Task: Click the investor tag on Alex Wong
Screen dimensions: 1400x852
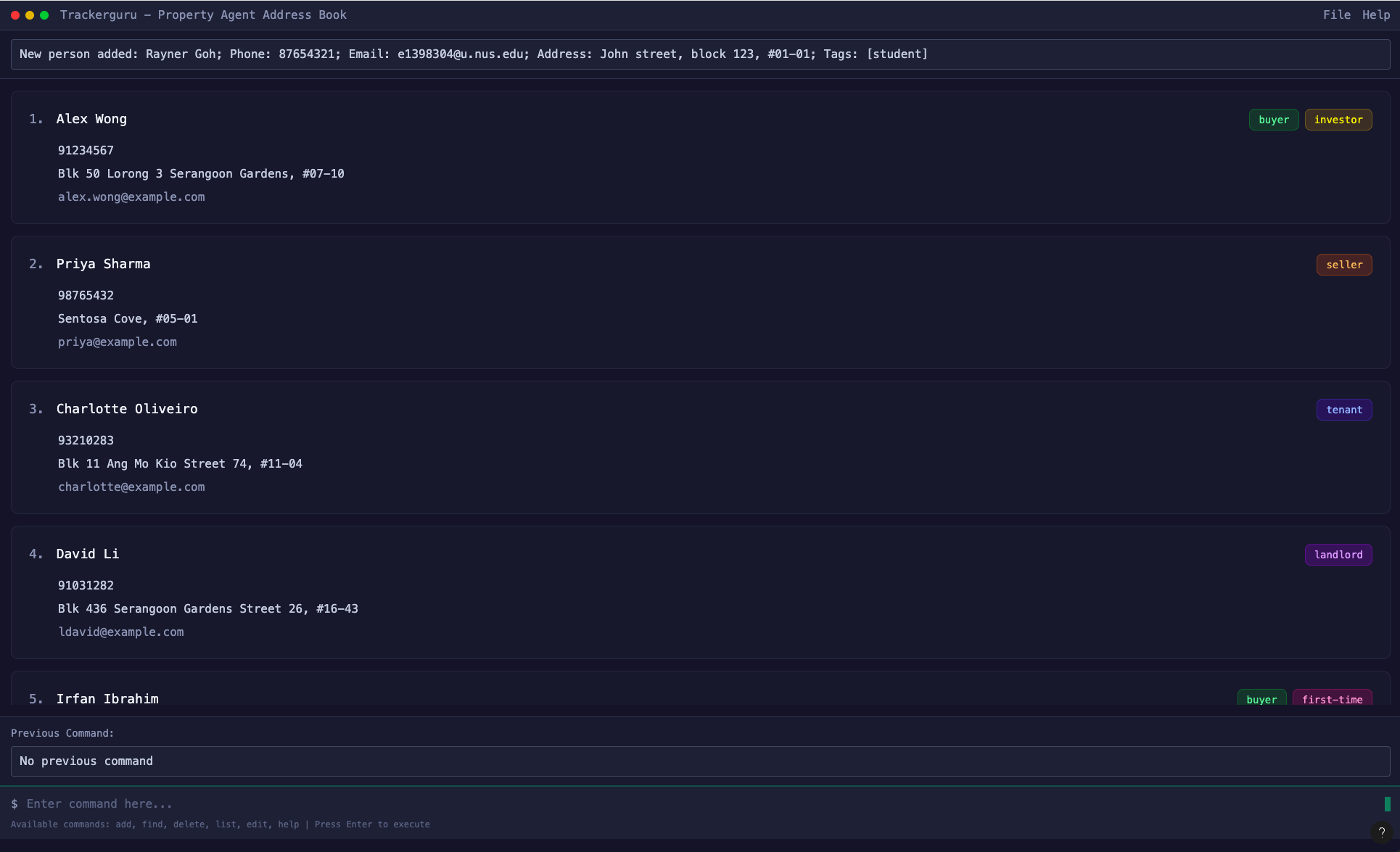Action: [1338, 120]
